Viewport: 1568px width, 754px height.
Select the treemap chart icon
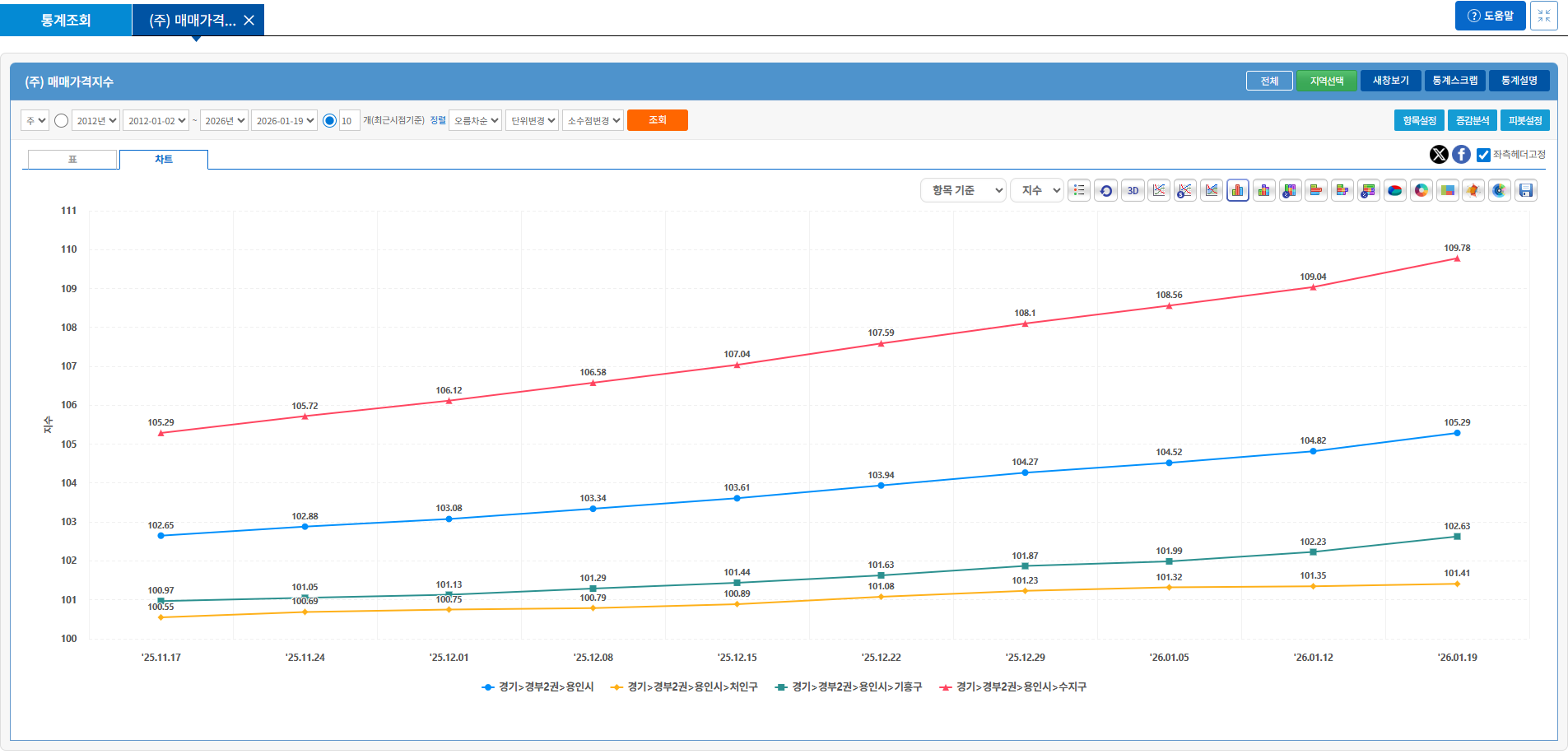pos(1448,190)
